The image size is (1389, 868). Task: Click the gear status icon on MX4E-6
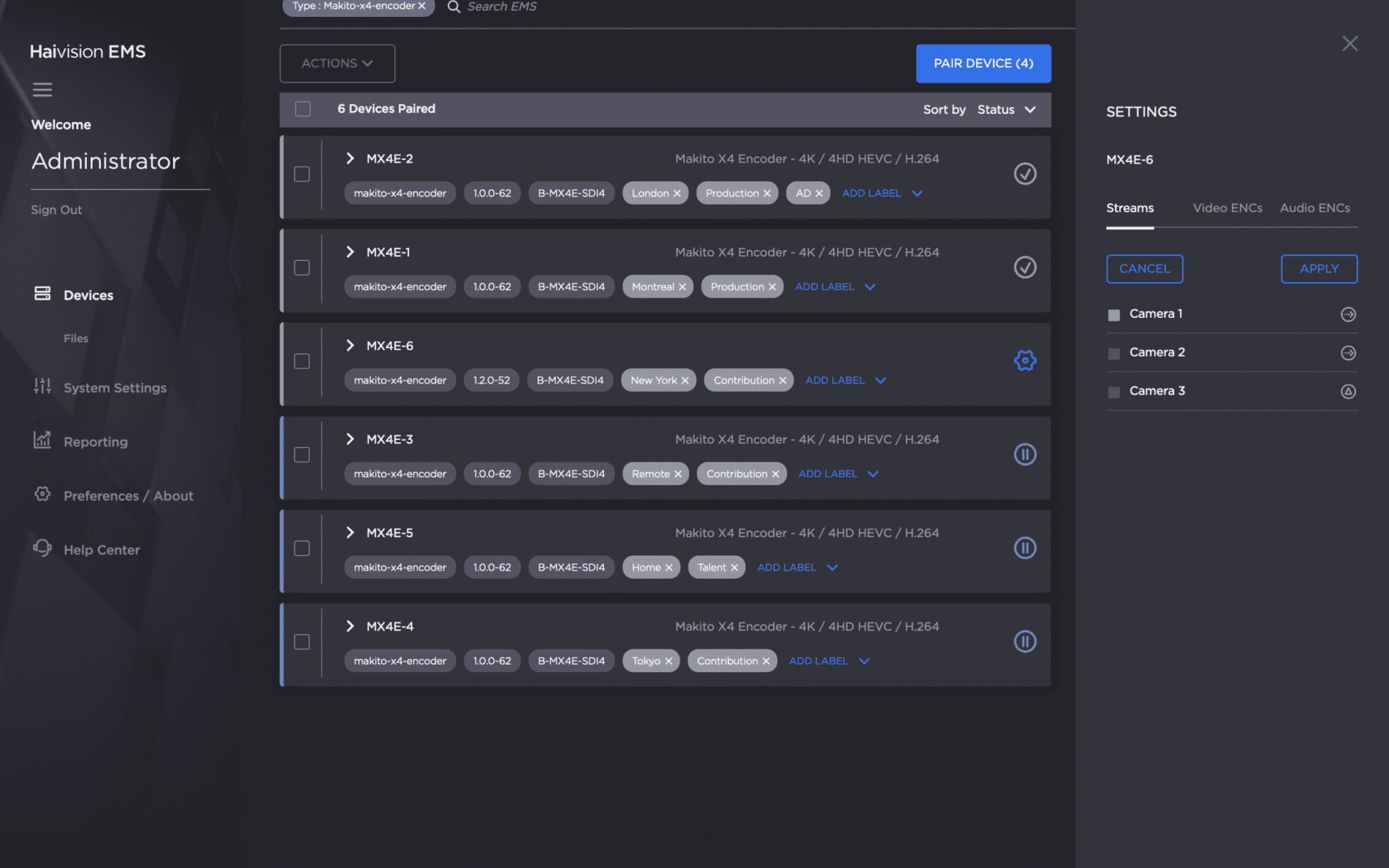coord(1025,360)
